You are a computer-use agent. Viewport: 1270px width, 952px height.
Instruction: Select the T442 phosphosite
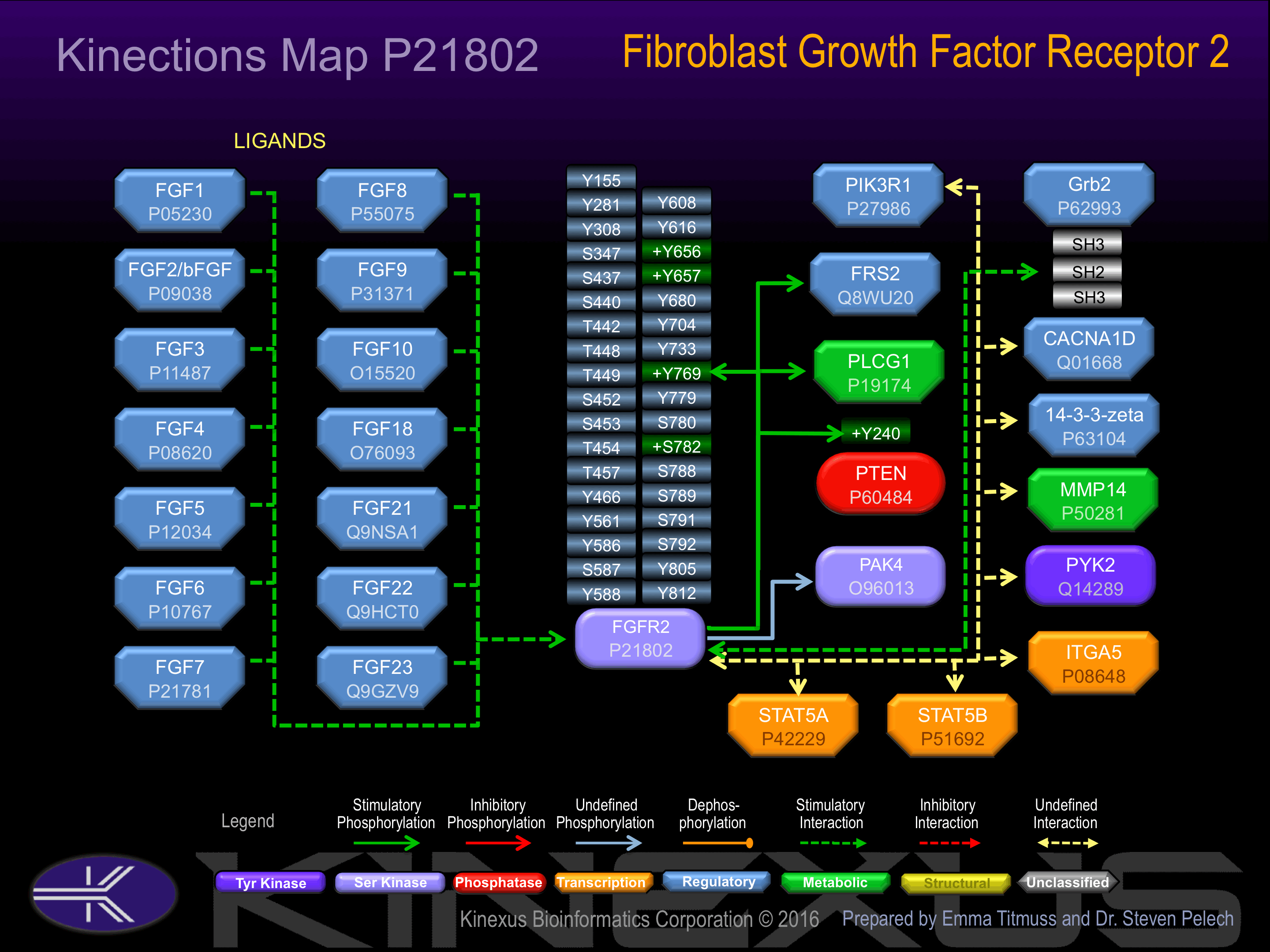tap(601, 325)
